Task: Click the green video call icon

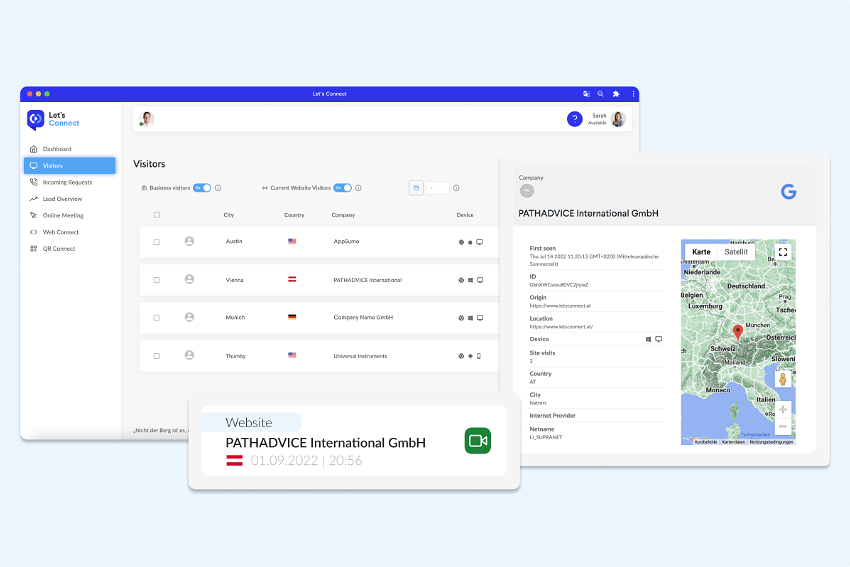Action: (477, 441)
